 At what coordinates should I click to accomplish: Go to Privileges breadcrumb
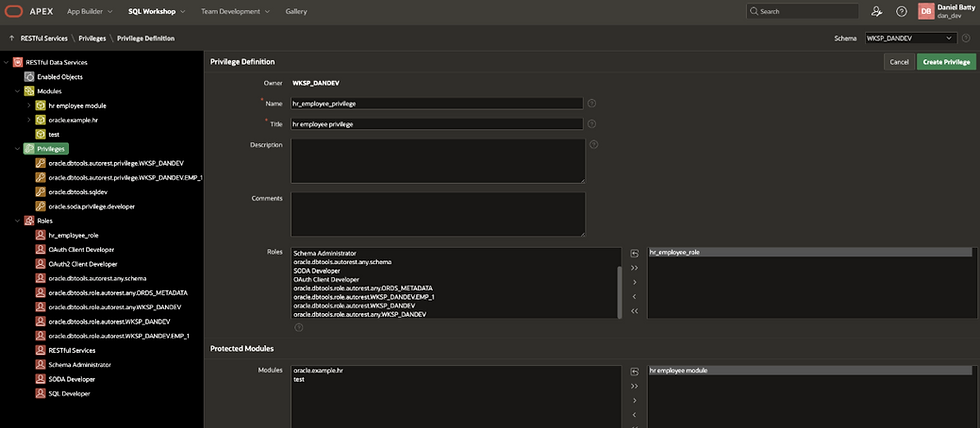(92, 38)
